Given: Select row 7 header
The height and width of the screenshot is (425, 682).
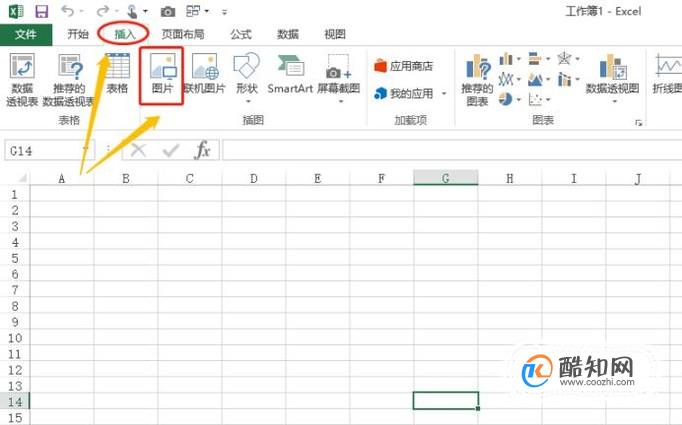Looking at the screenshot, I should [15, 290].
